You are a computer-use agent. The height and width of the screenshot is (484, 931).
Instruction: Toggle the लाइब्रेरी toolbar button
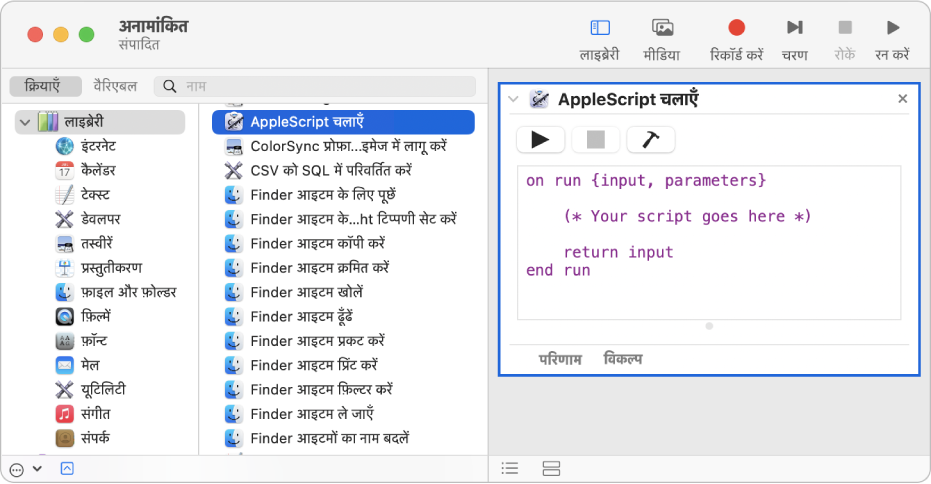[600, 40]
